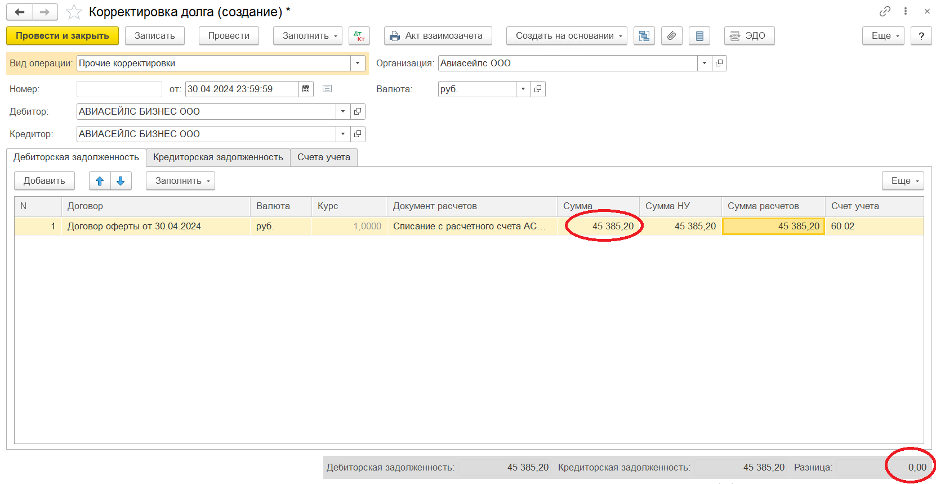Select Сумма cell 45 385,20
Screen dimensions: 936x484
pos(599,226)
